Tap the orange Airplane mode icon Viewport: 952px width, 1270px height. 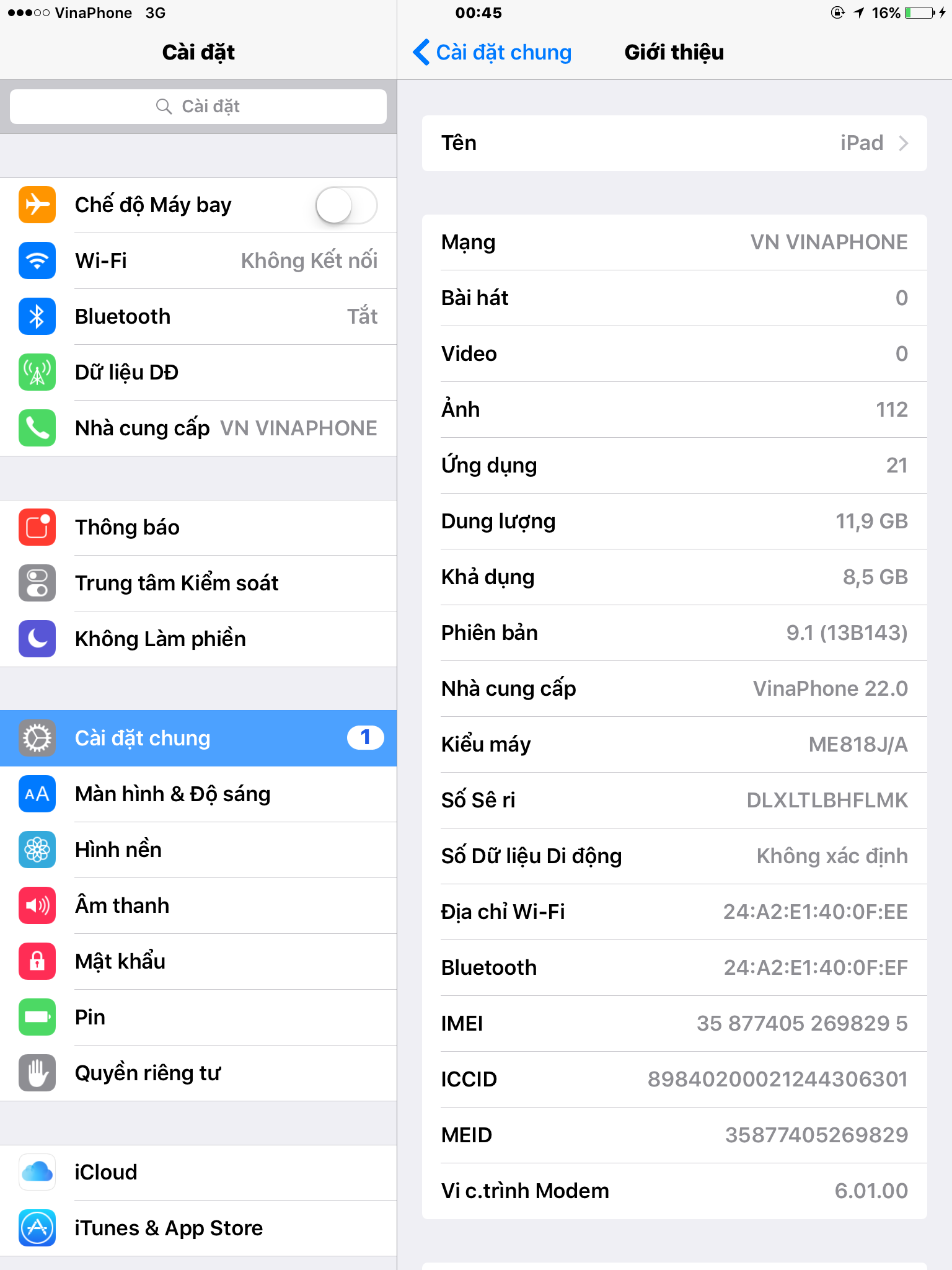pyautogui.click(x=37, y=205)
